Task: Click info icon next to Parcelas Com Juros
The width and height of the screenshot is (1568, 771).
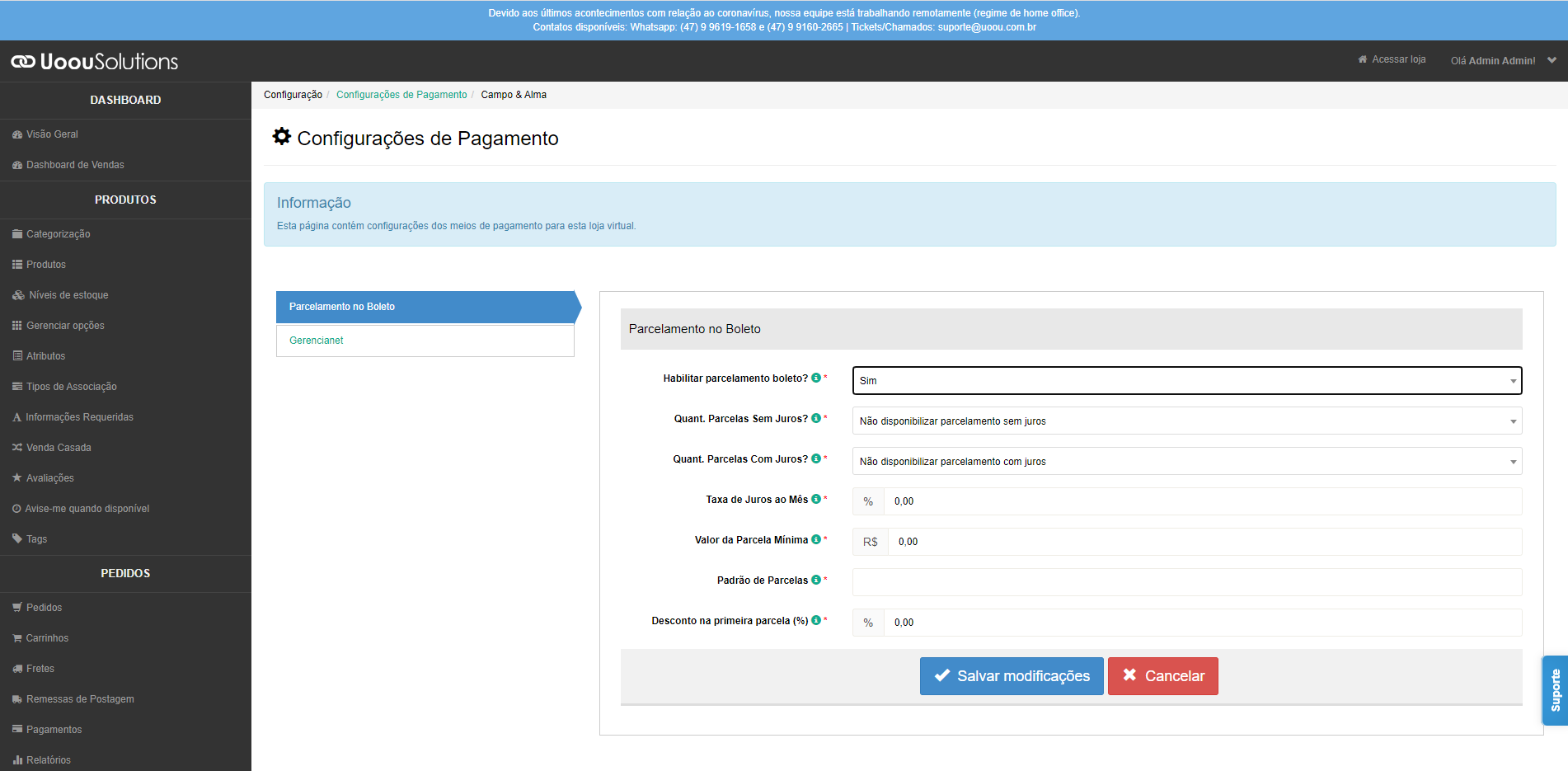Action: click(x=816, y=458)
